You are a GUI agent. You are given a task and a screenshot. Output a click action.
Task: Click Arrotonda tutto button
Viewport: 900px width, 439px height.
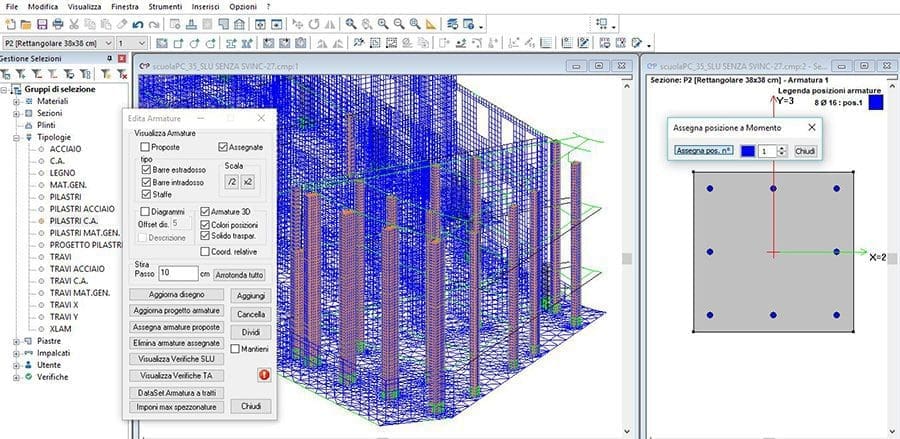pyautogui.click(x=239, y=275)
